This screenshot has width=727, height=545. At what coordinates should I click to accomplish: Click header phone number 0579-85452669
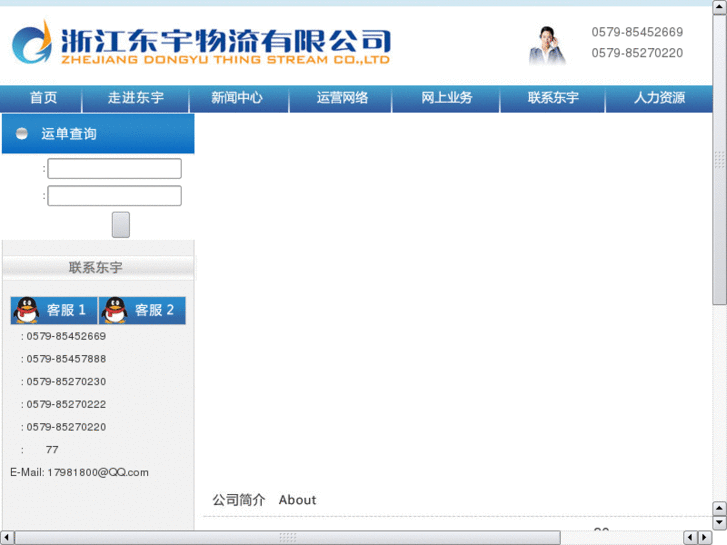click(637, 32)
